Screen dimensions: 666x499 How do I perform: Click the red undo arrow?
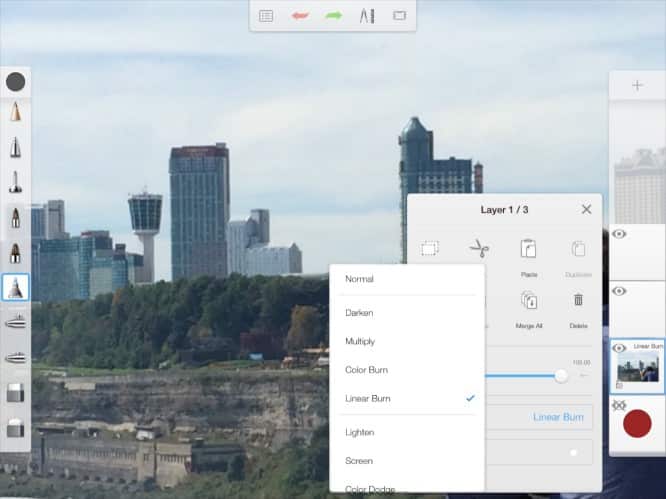point(298,16)
